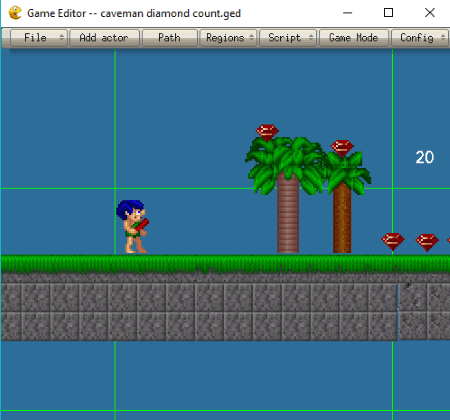Click the green grass platform strip
Viewport: 450px width, 420px height.
pos(225,264)
